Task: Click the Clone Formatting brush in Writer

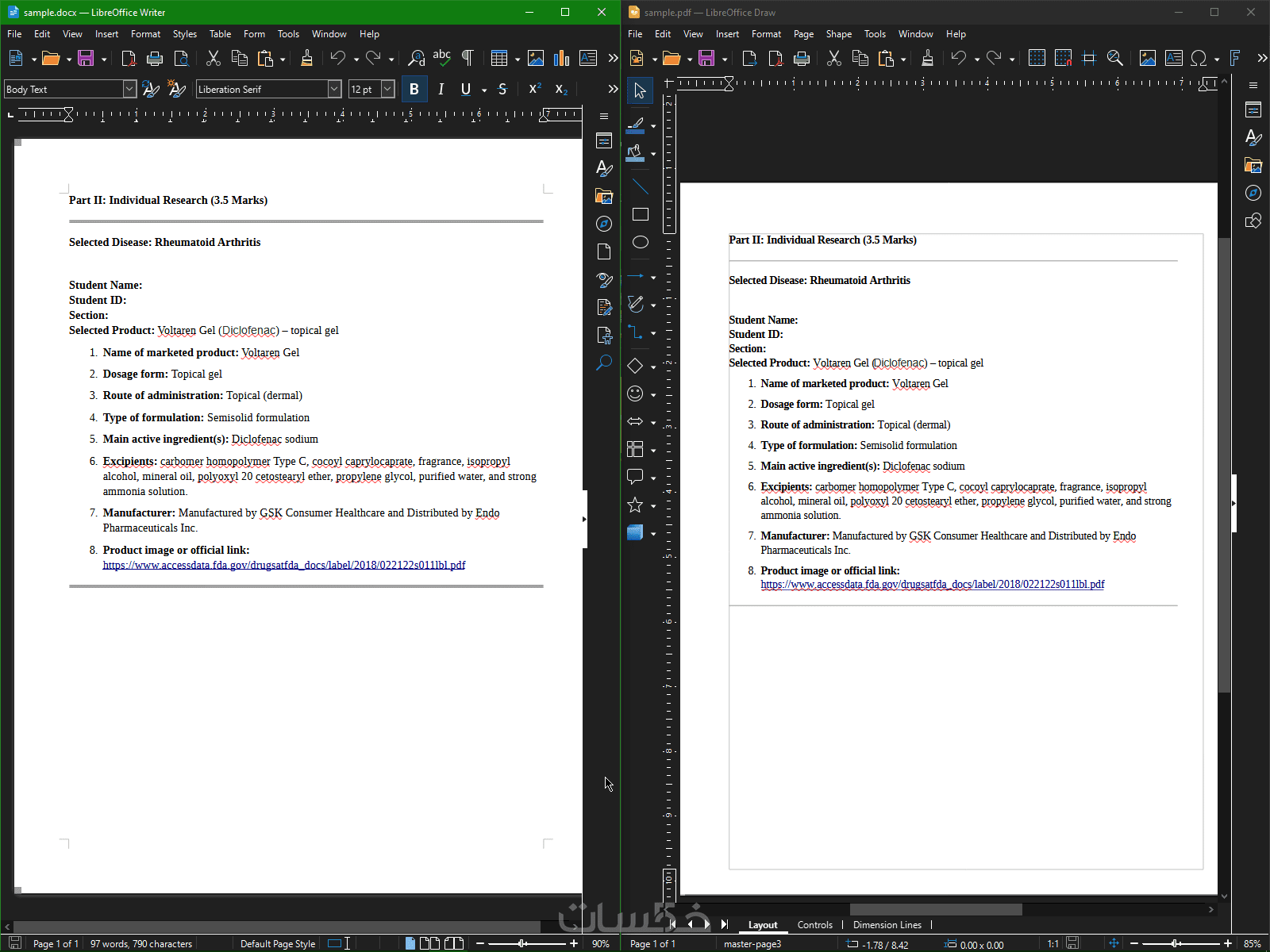Action: [306, 58]
